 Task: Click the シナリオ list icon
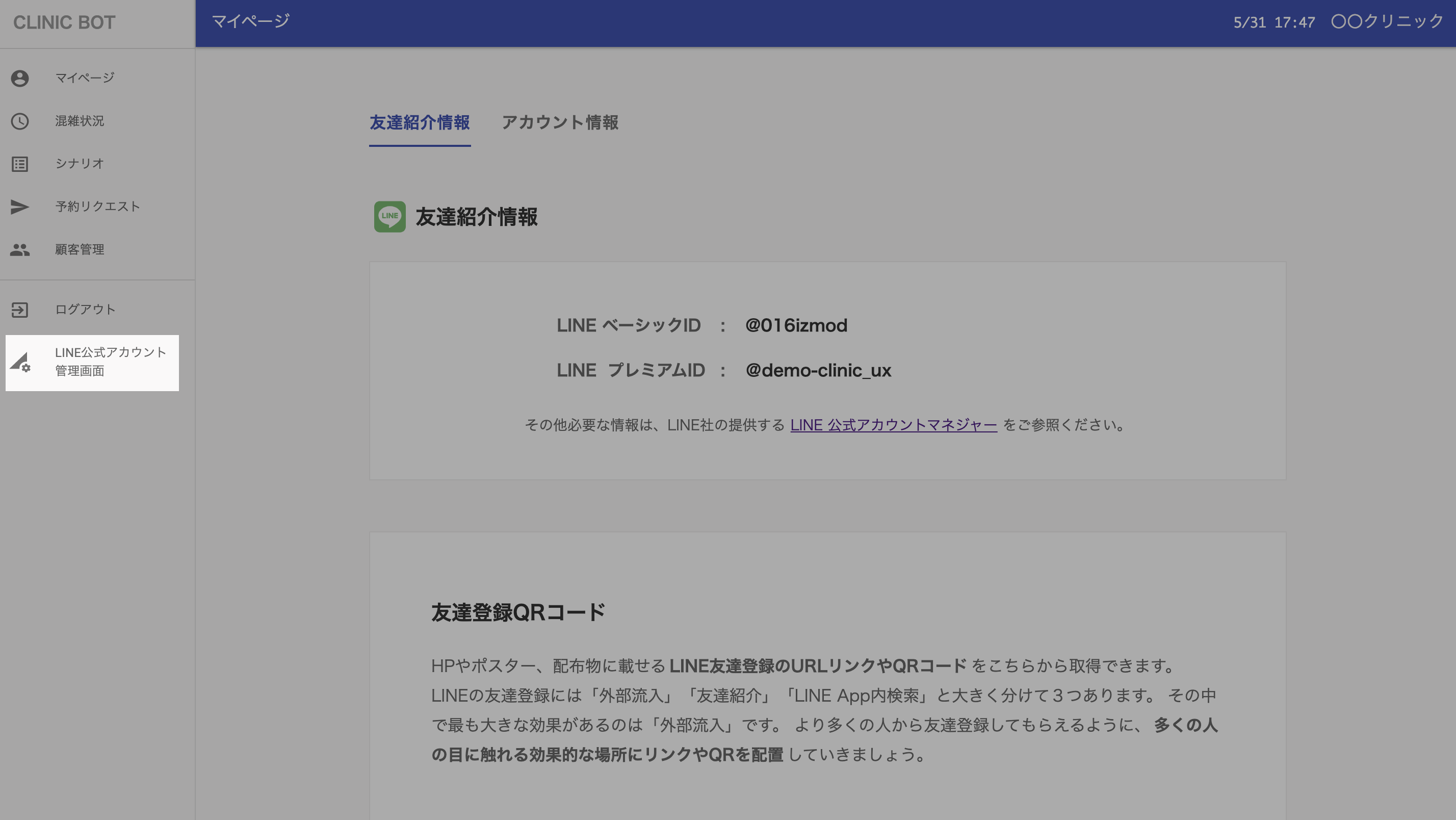[x=20, y=164]
